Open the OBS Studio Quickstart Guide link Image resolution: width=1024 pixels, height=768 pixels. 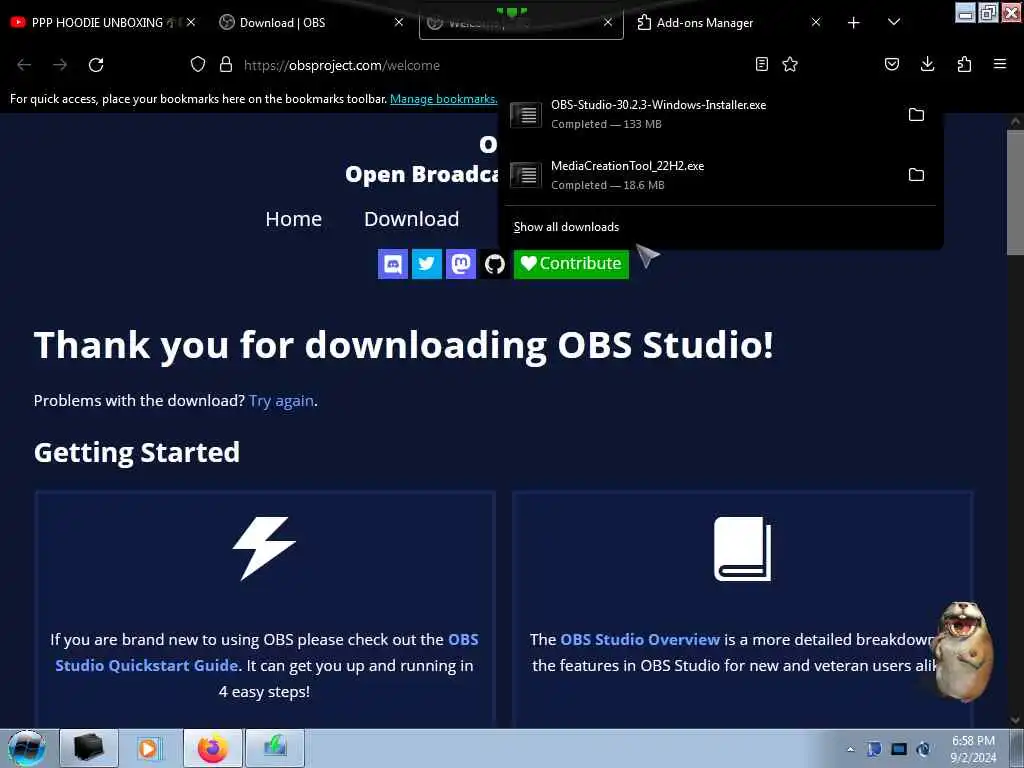click(x=266, y=652)
